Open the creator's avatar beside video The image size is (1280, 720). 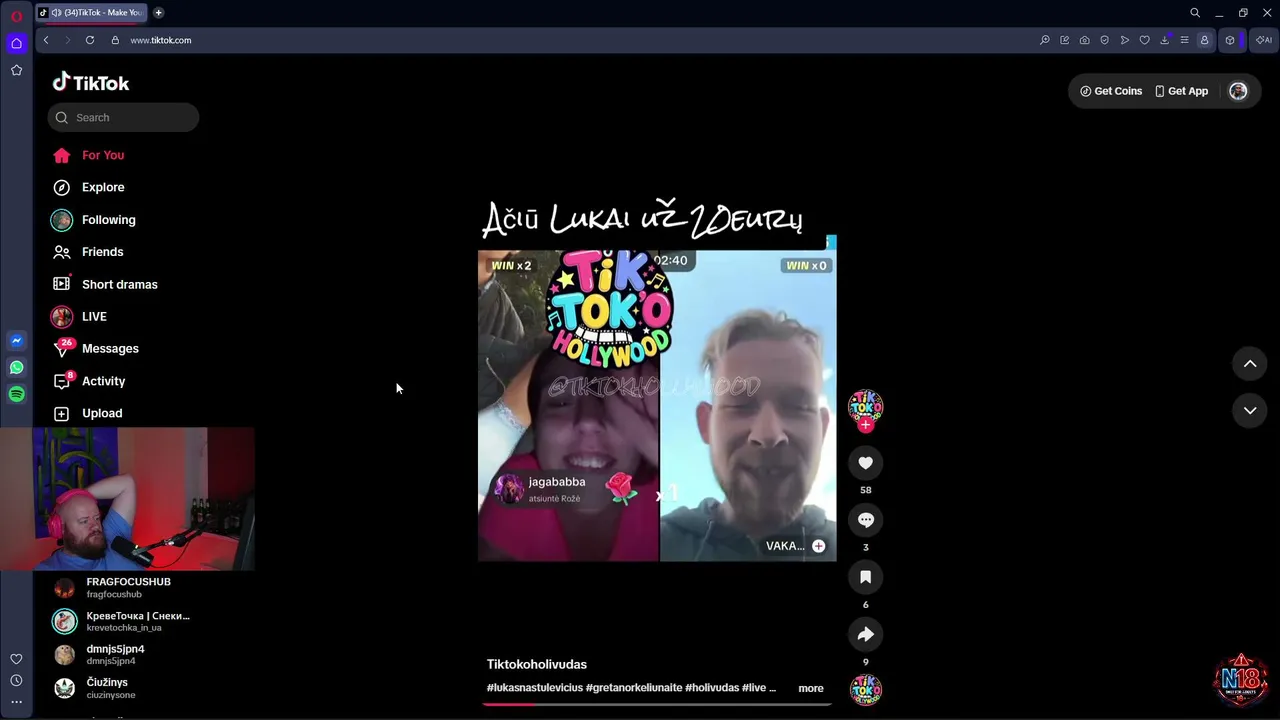865,405
